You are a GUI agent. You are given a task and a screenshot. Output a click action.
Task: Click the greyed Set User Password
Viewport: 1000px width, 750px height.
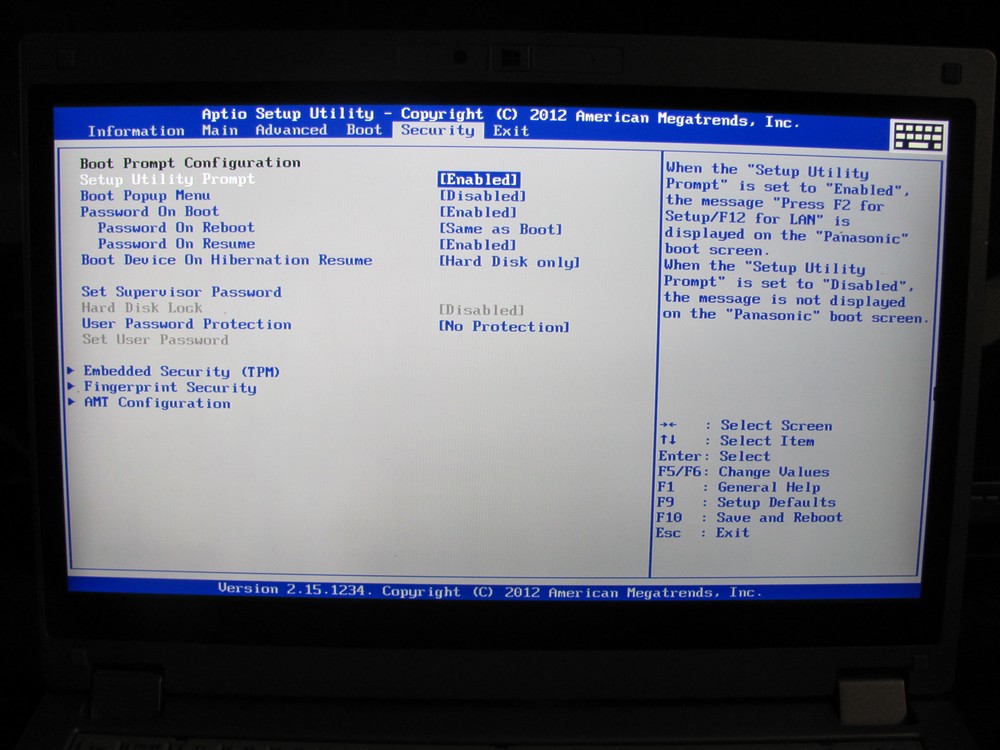(155, 339)
